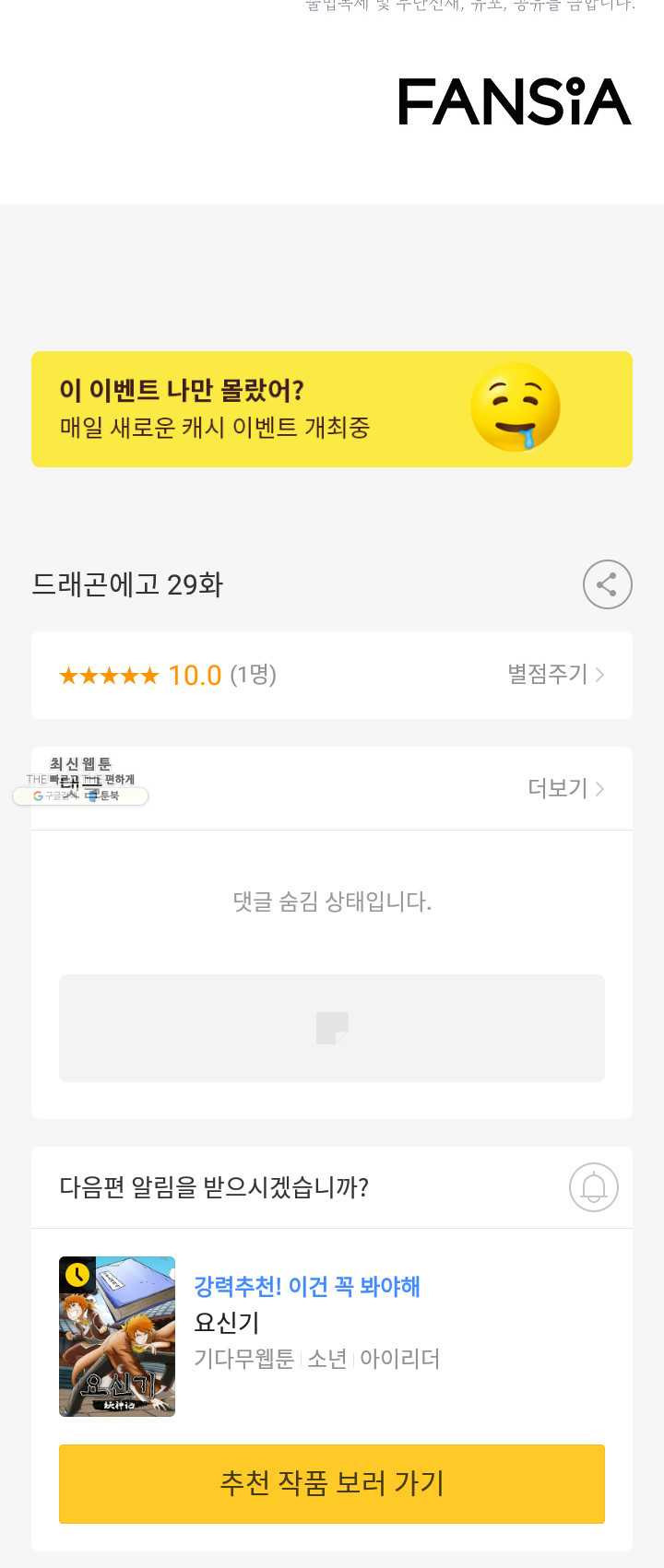Viewport: 664px width, 1568px height.
Task: Tap the 추천 작품 보러 가기 button
Action: (x=332, y=1484)
